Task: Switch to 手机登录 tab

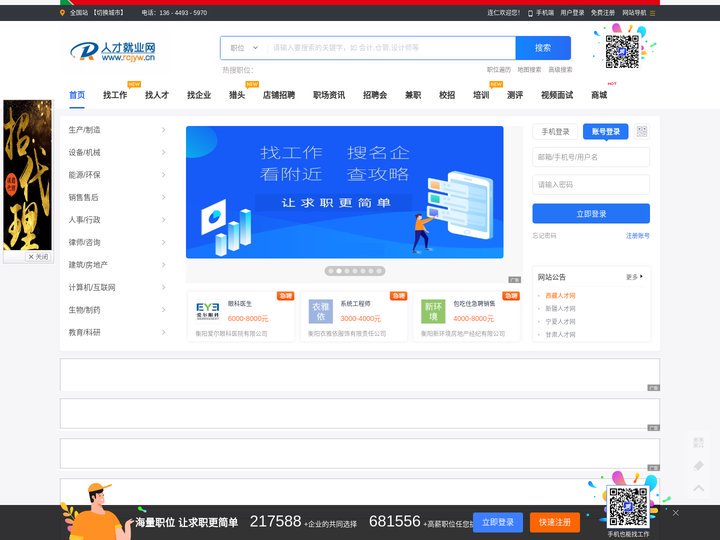Action: coord(556,132)
